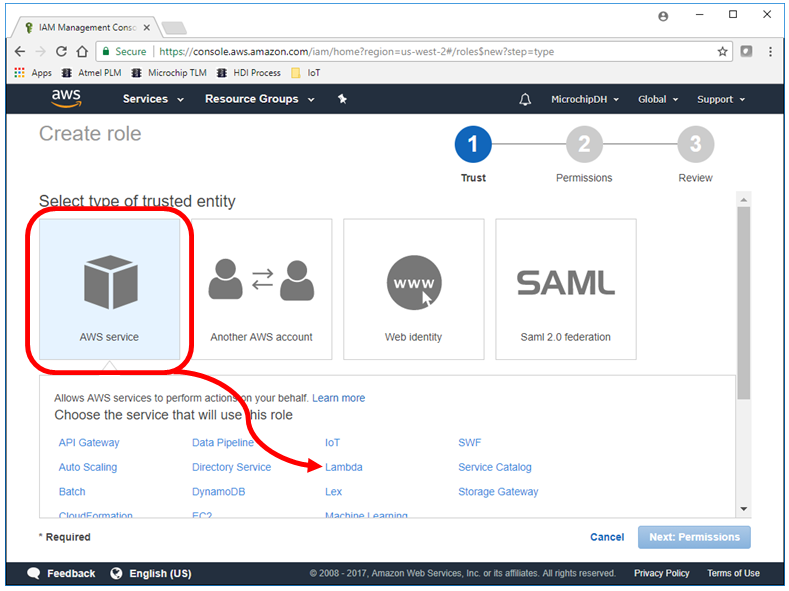Image resolution: width=789 pixels, height=591 pixels.
Task: Open the Support dropdown menu
Action: pos(721,99)
